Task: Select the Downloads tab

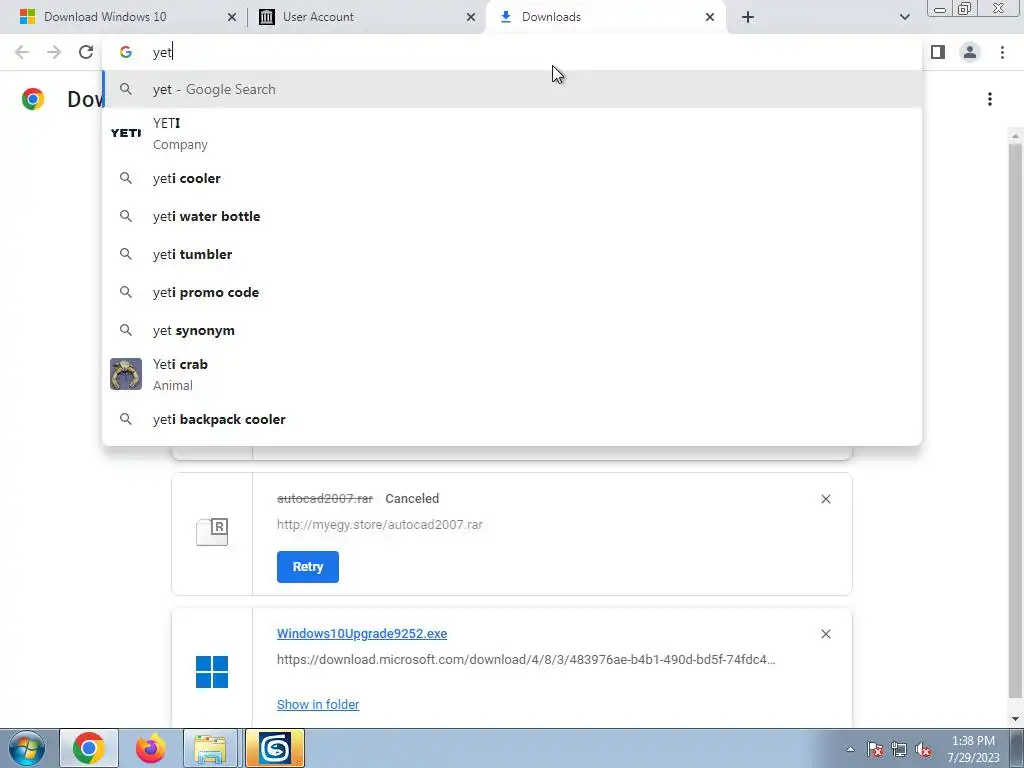Action: pyautogui.click(x=606, y=17)
